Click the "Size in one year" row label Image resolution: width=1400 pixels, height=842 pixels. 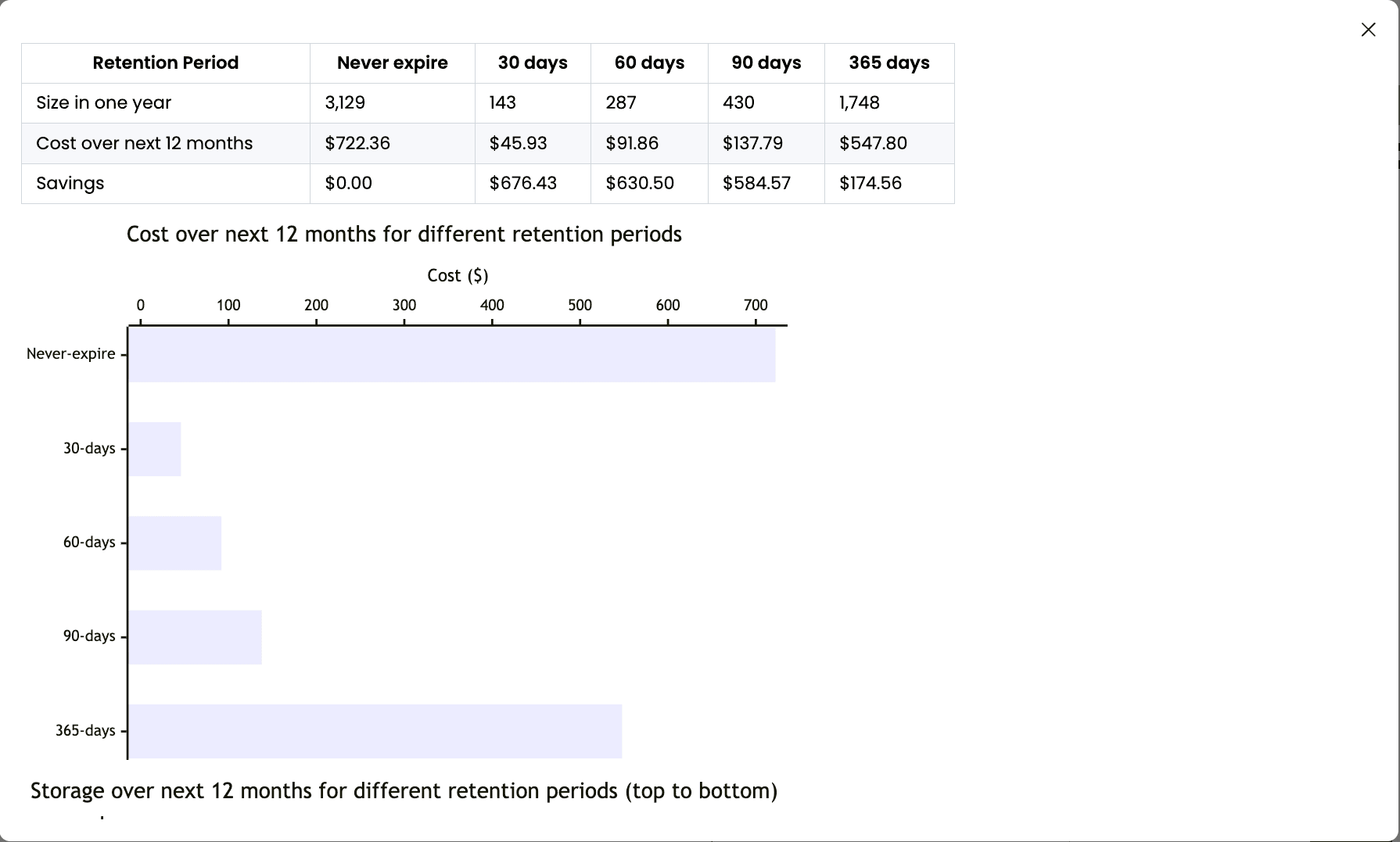[102, 102]
